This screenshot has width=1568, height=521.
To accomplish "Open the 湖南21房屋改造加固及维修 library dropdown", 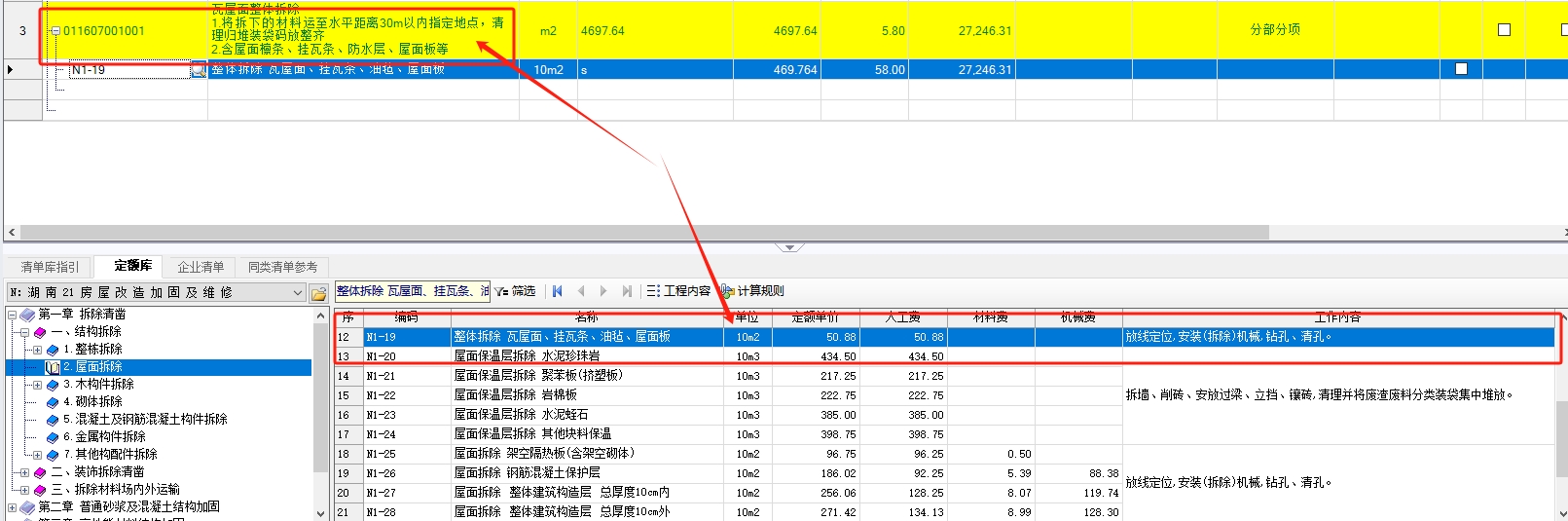I will point(298,292).
